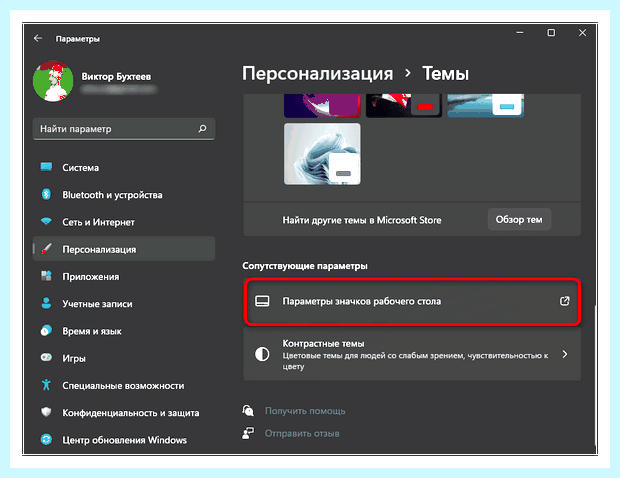This screenshot has width=620, height=478.
Task: Click the external link icon for desktop icons
Action: [x=565, y=301]
